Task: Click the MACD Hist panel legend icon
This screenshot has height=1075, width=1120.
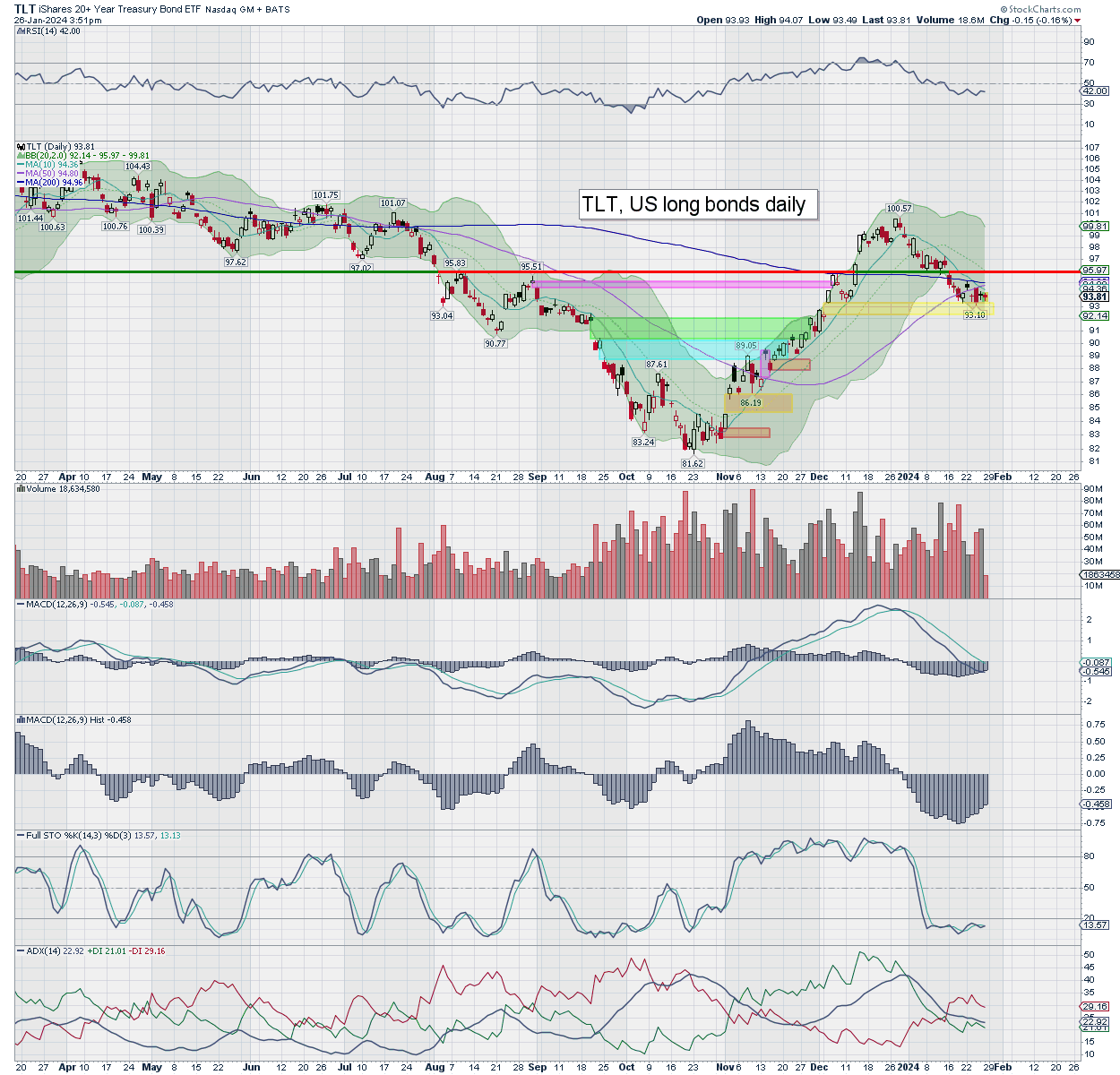Action: point(21,719)
